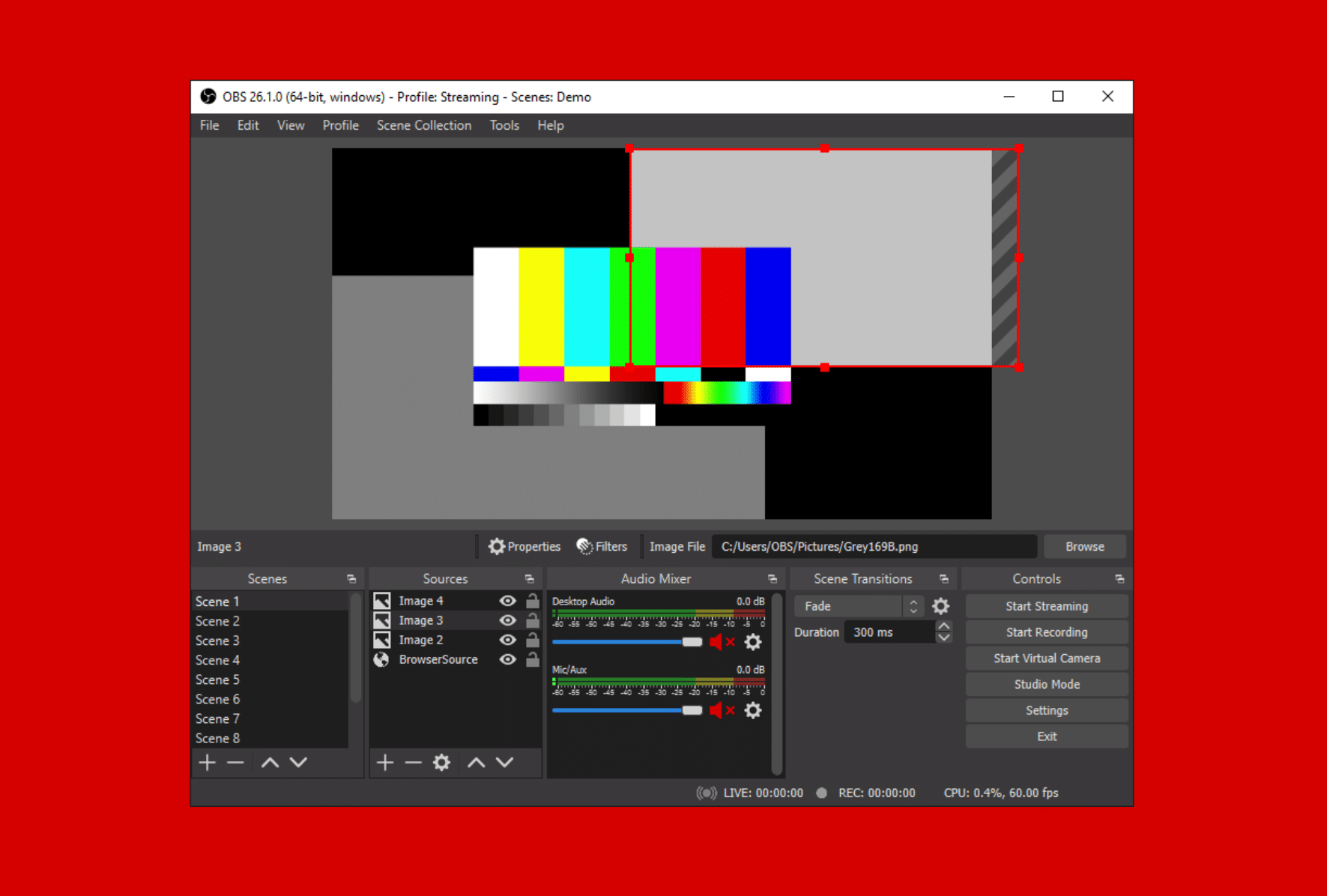Lock the Image 3 source
1327x896 pixels.
pos(533,620)
